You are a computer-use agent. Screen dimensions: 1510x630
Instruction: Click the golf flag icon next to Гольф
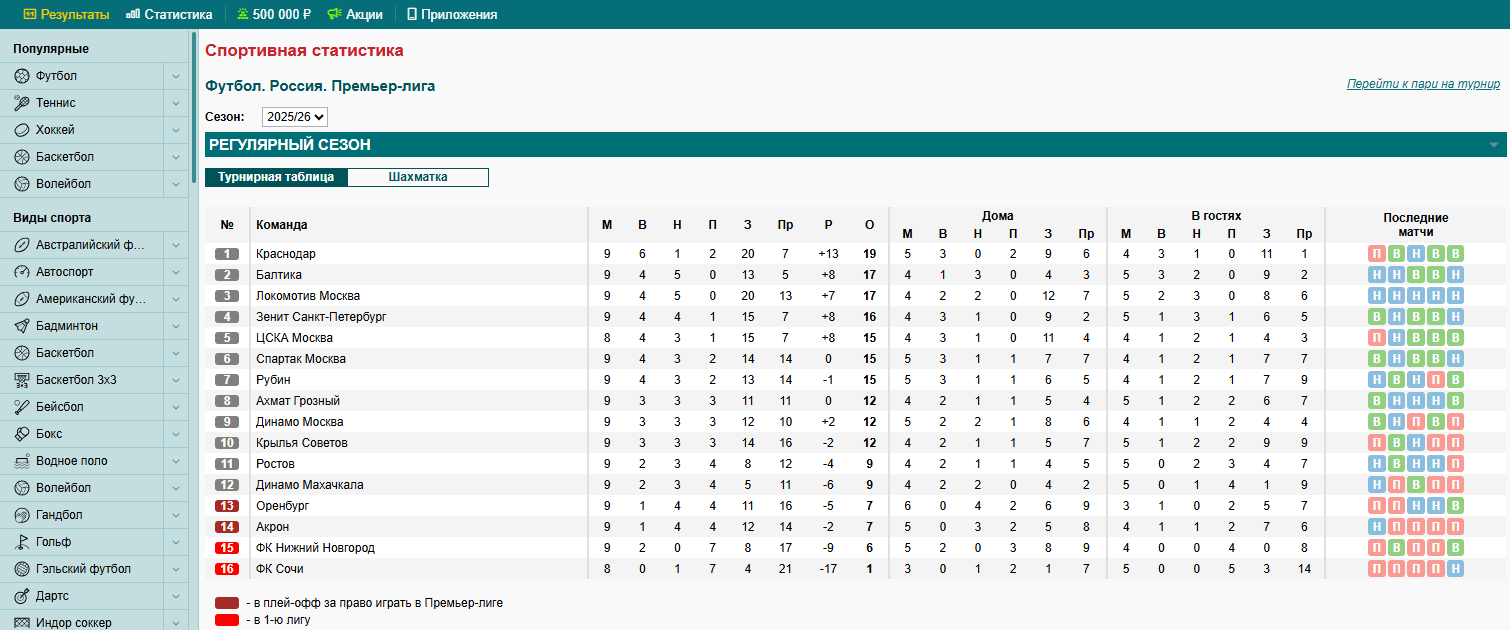pos(22,542)
